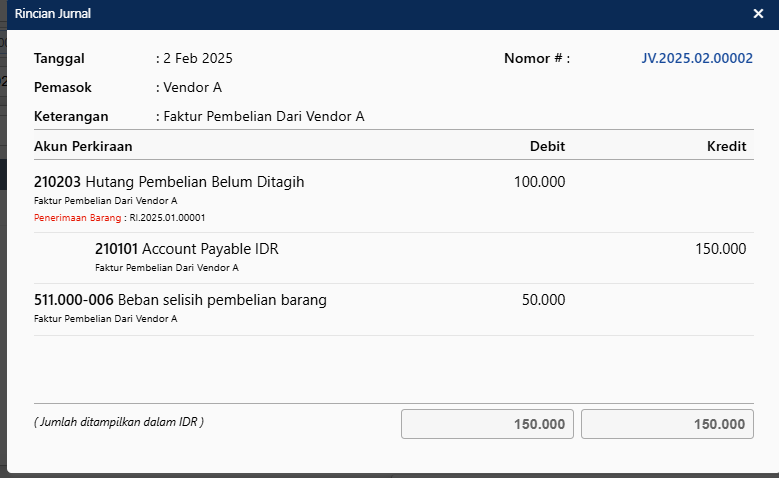Open Penerimaan Barang RI.2025.01.00001 reference
The image size is (779, 478).
(x=167, y=217)
